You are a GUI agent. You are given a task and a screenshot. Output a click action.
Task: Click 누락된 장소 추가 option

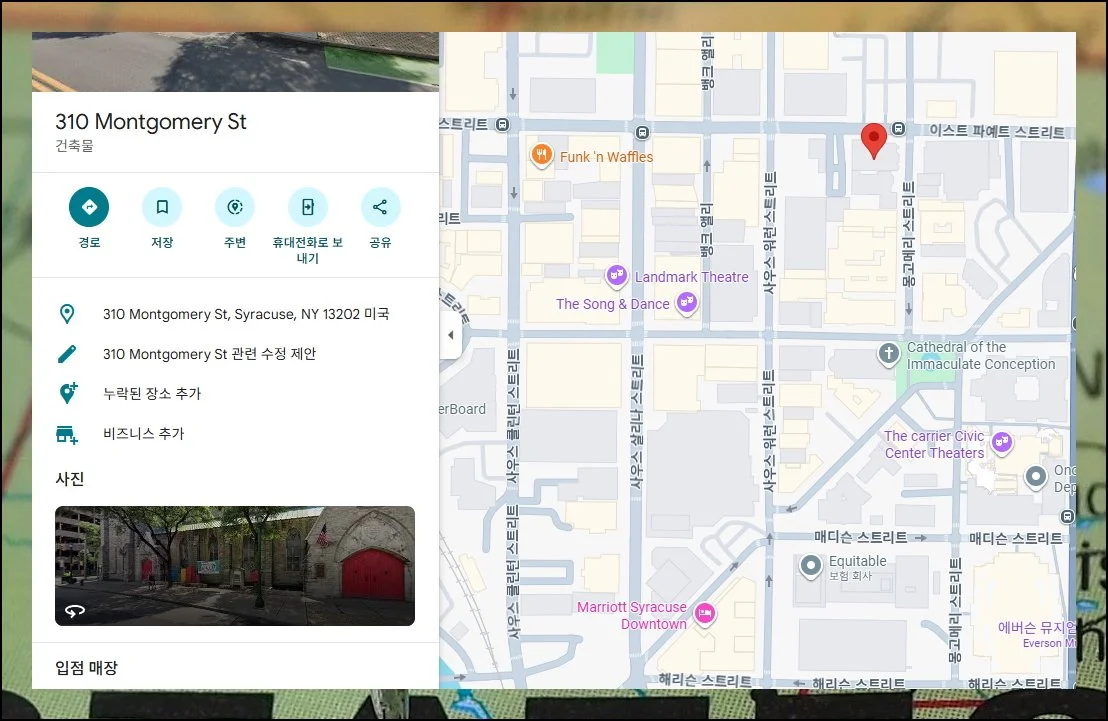pyautogui.click(x=152, y=394)
